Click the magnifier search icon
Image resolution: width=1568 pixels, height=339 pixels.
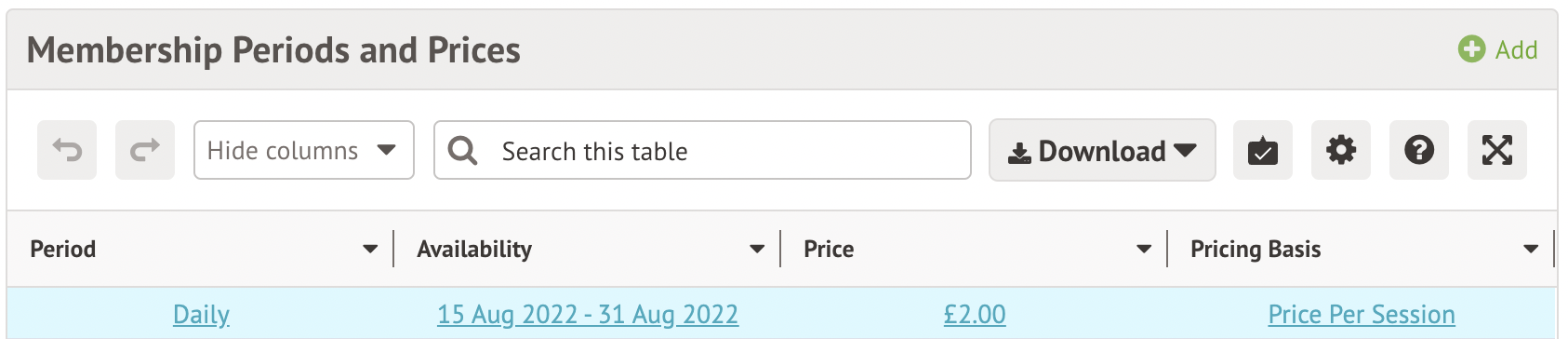point(462,150)
